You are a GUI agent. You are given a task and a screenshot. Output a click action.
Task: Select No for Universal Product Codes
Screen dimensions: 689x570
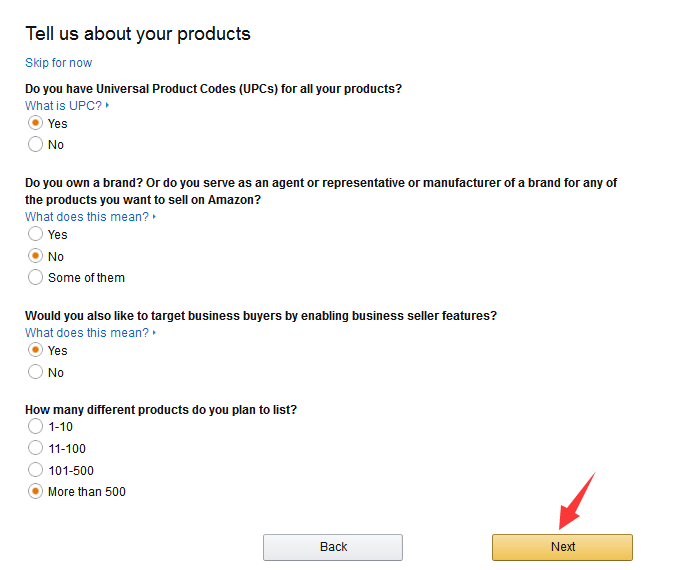click(x=36, y=144)
